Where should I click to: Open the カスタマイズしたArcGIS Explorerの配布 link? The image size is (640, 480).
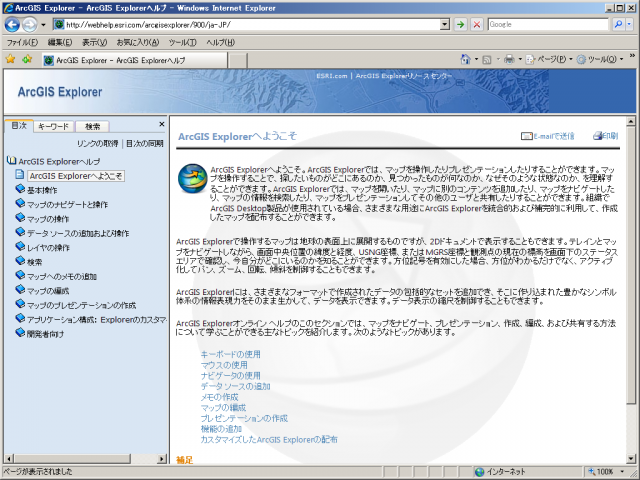[269, 440]
